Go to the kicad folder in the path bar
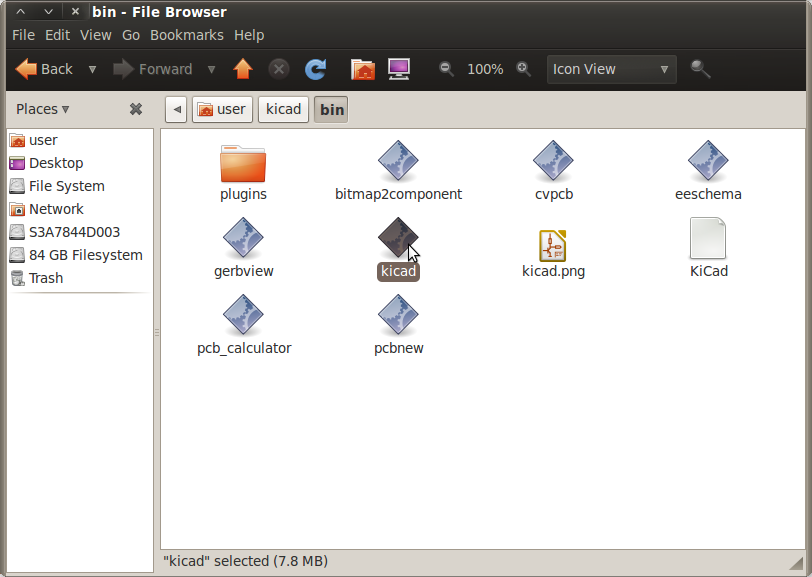Viewport: 812px width, 577px height. coord(283,109)
